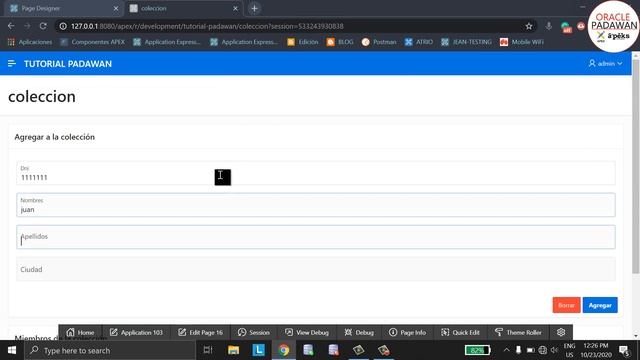Open the clock showing 12:26 PM

click(x=596, y=350)
